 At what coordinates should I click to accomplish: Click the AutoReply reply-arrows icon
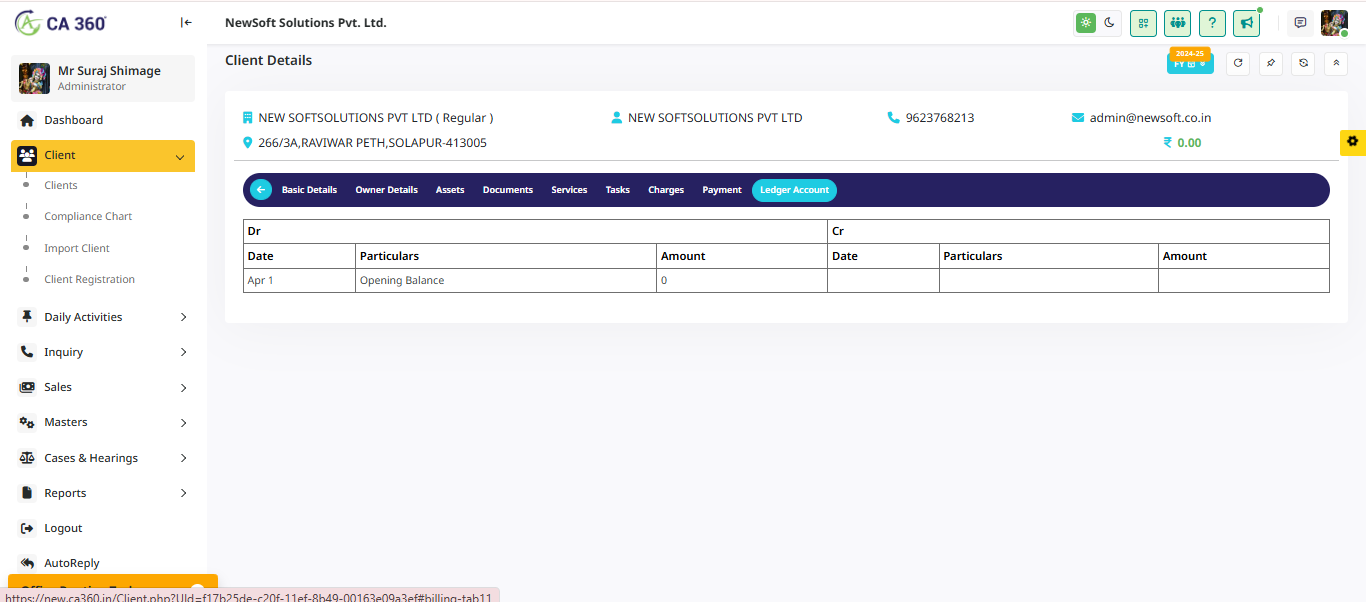click(27, 563)
